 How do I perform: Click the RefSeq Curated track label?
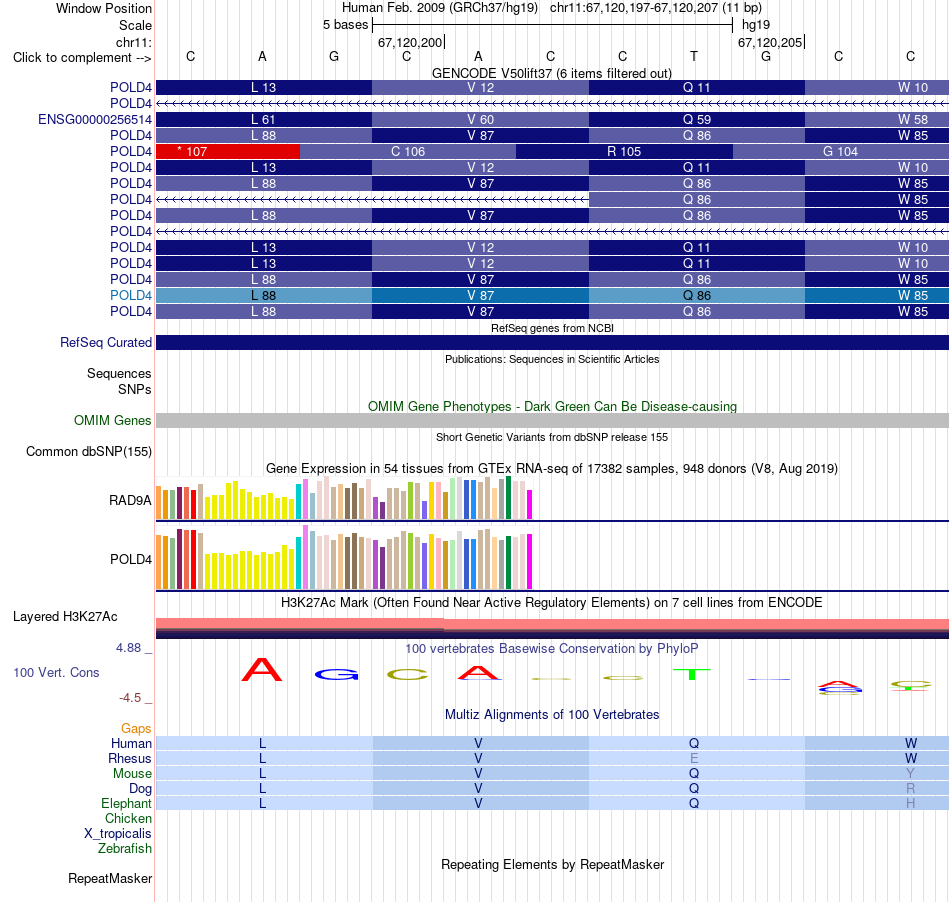pos(106,342)
